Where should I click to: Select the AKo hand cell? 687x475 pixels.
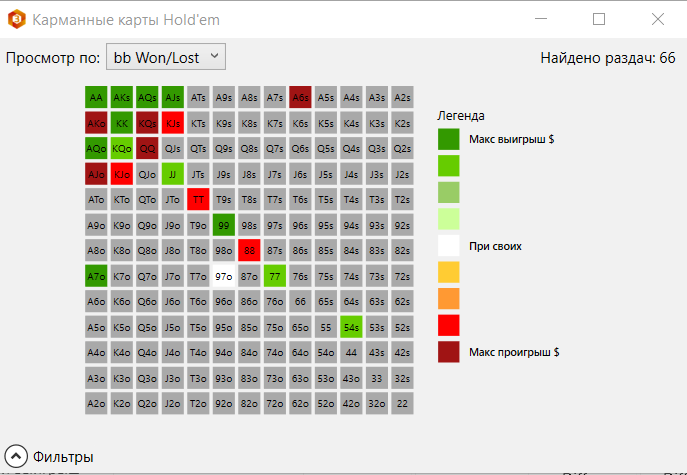pos(96,123)
